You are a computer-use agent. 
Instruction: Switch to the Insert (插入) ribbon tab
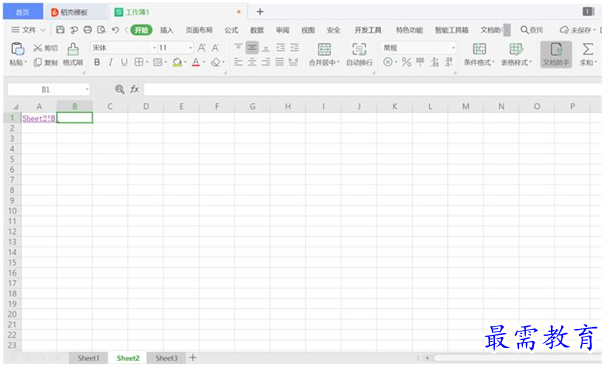point(167,30)
